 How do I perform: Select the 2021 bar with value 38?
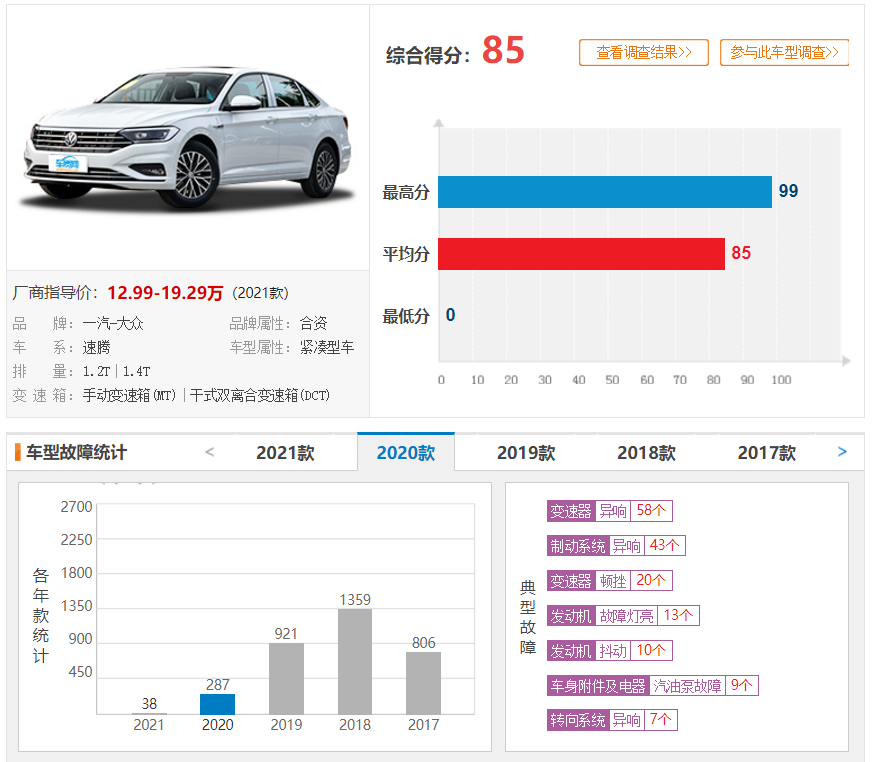coord(149,713)
